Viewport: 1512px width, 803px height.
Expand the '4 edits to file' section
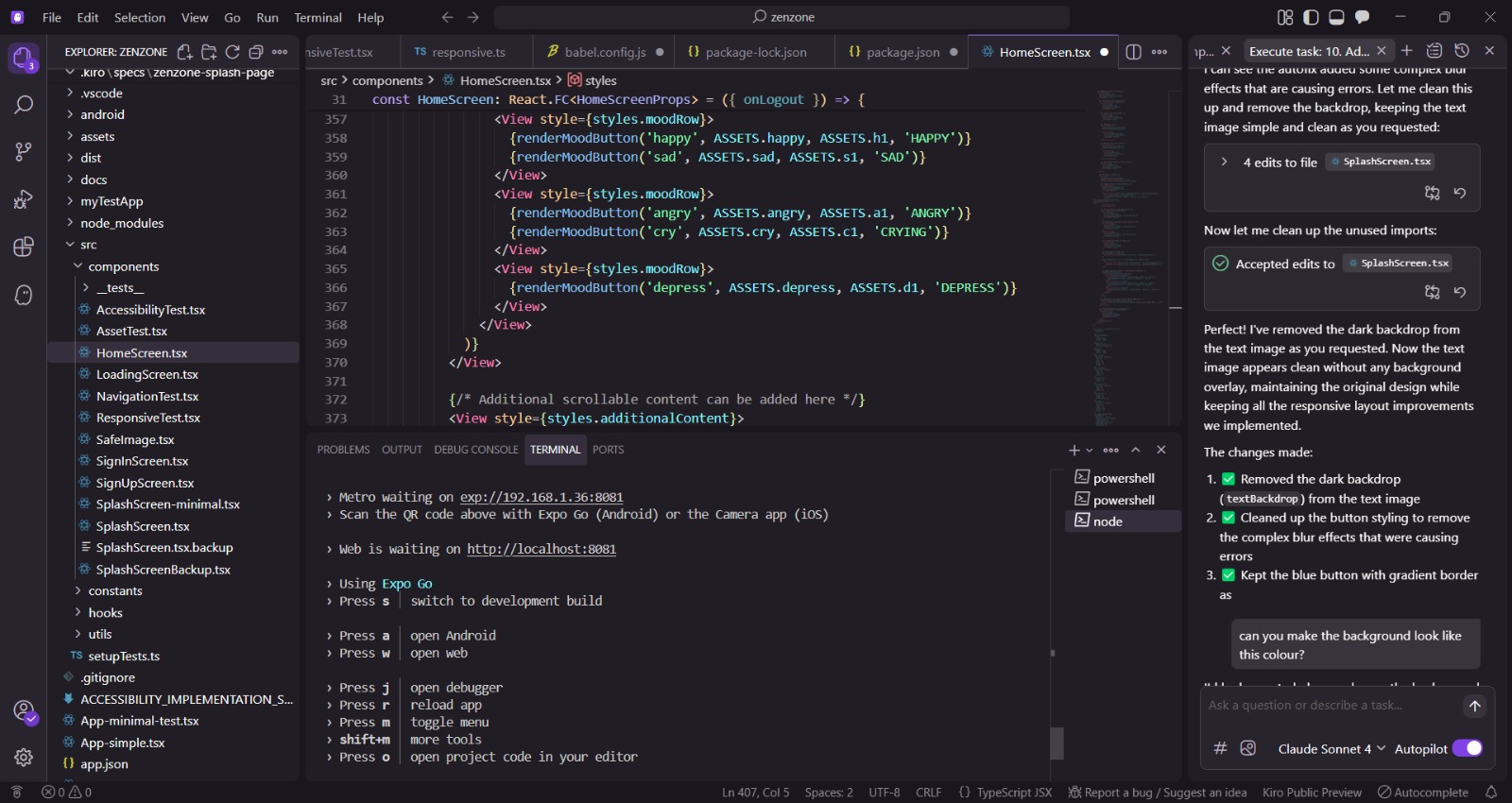[1225, 162]
